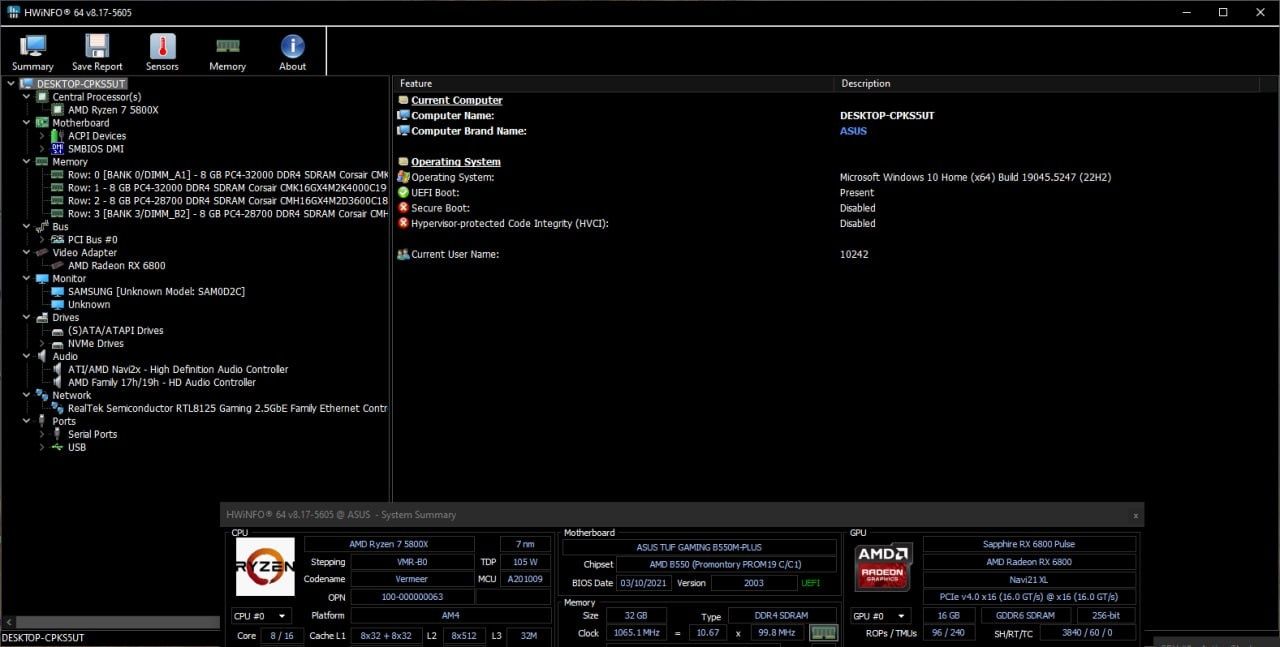
Task: Click the Navi21 XL GPU field
Action: pyautogui.click(x=1029, y=579)
